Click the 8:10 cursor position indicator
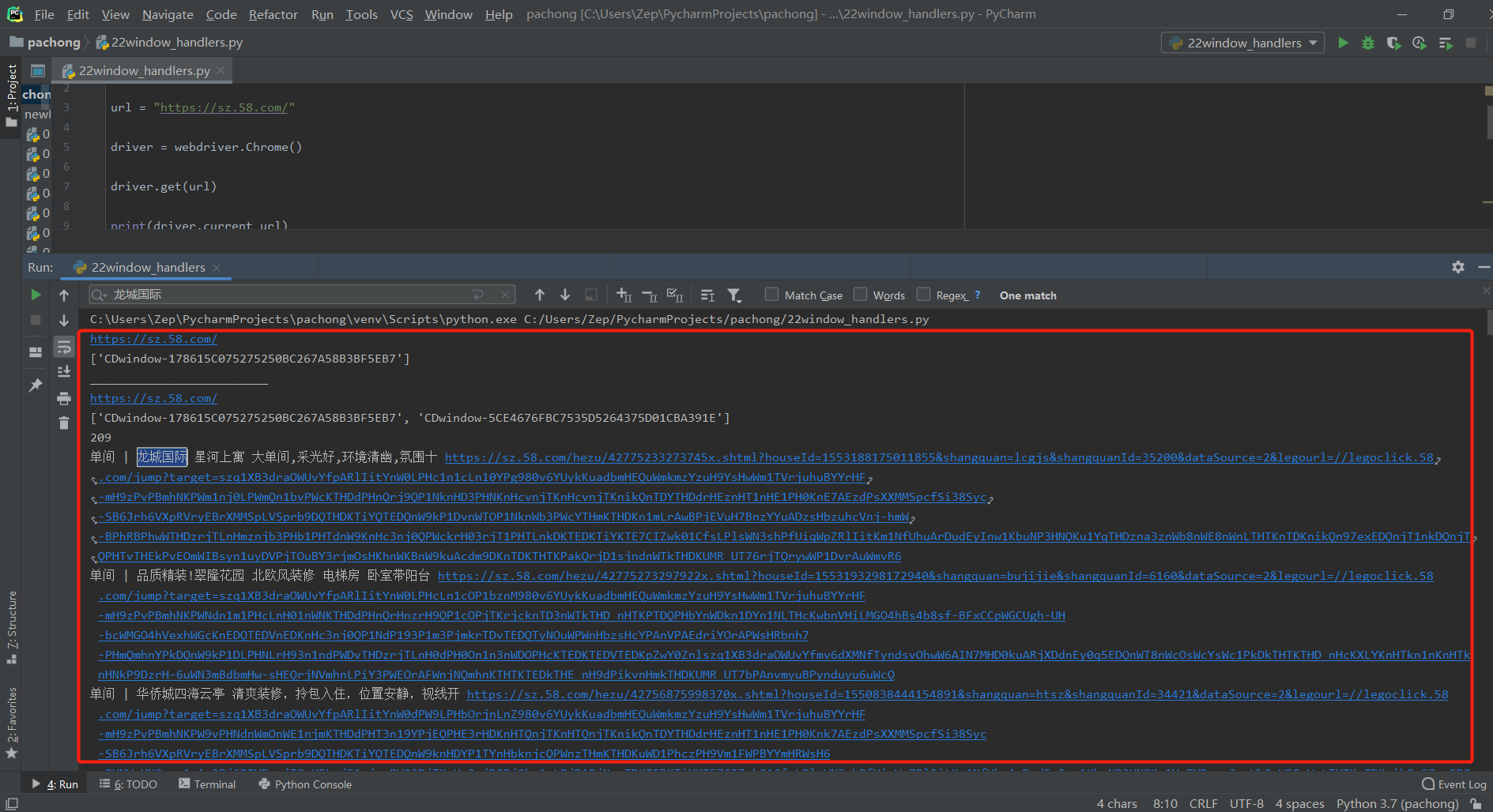Image resolution: width=1493 pixels, height=812 pixels. tap(1165, 803)
